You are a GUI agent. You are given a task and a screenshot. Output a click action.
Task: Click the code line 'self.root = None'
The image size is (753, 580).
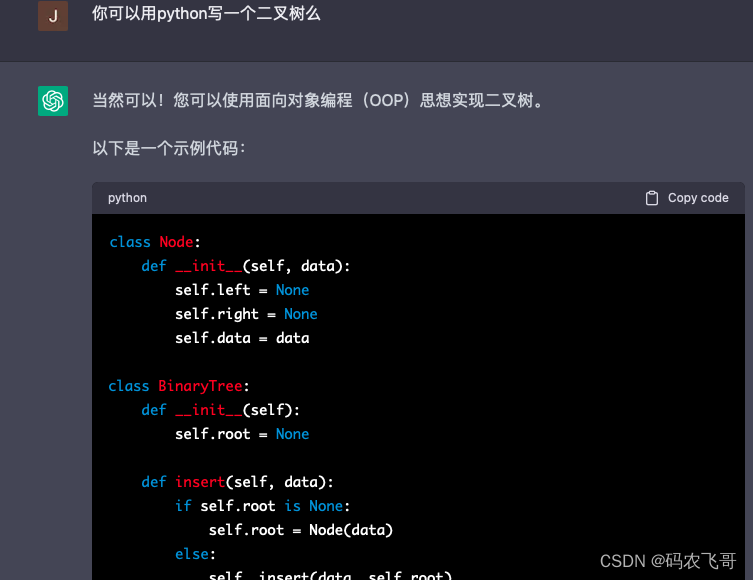(x=242, y=434)
